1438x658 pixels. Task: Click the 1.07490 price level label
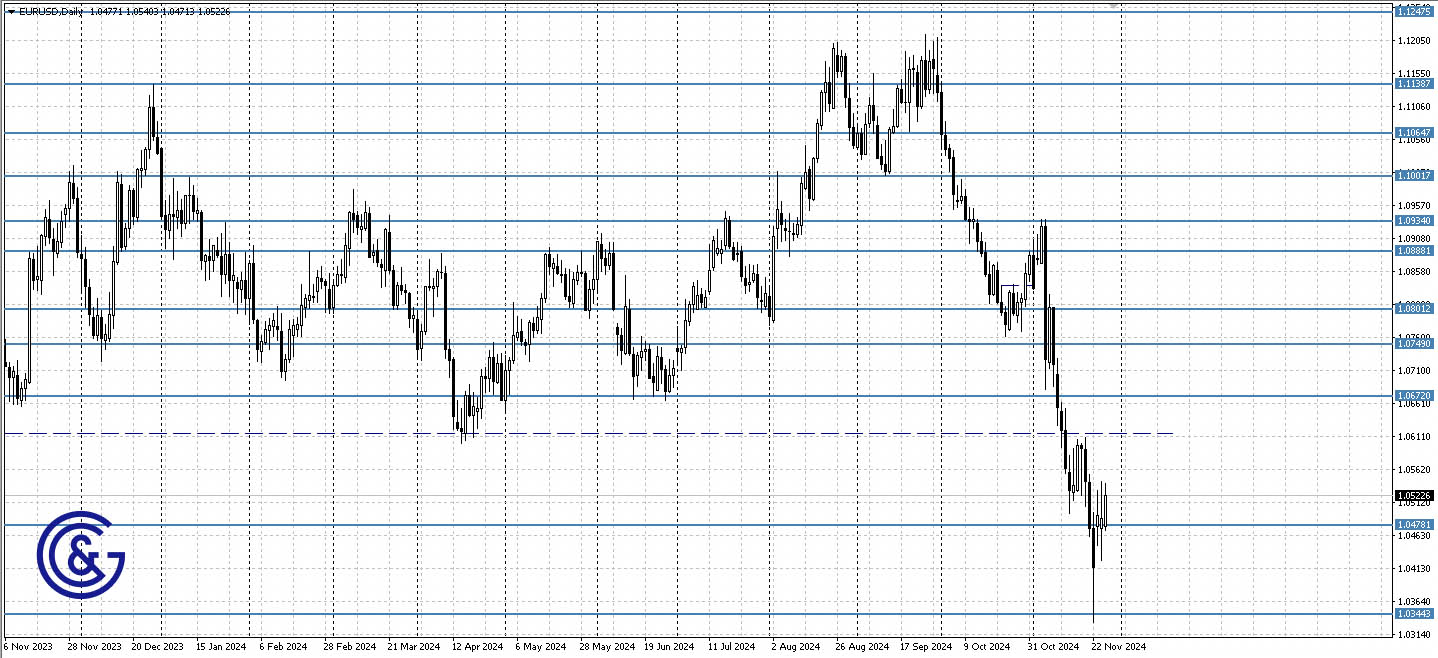click(x=1414, y=343)
